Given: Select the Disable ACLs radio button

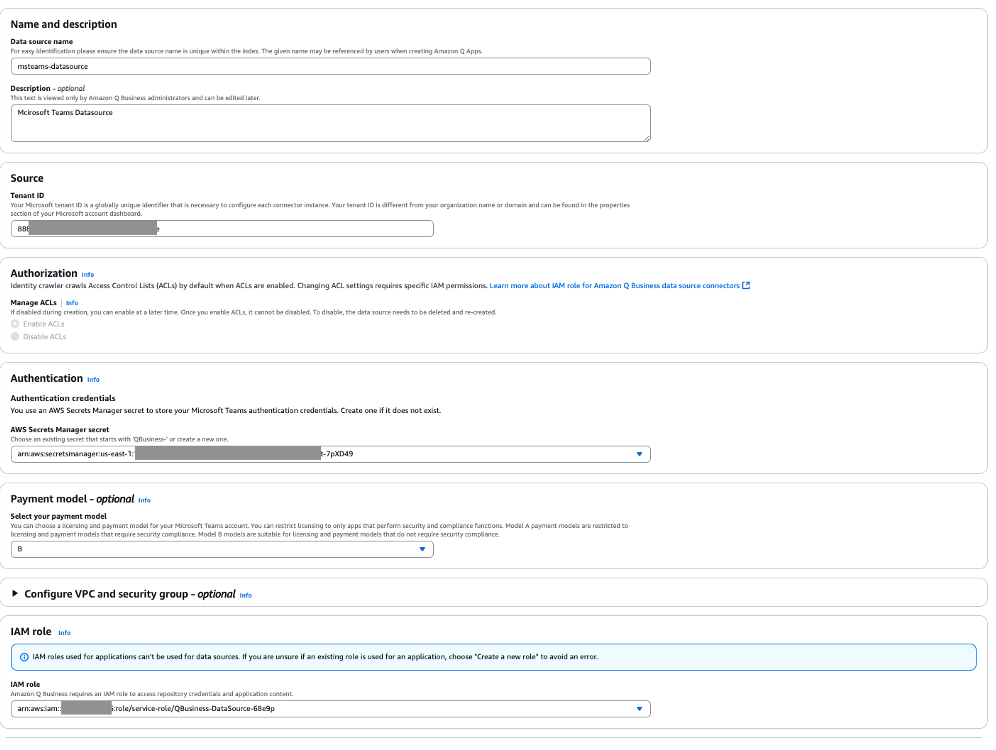Looking at the screenshot, I should [15, 337].
